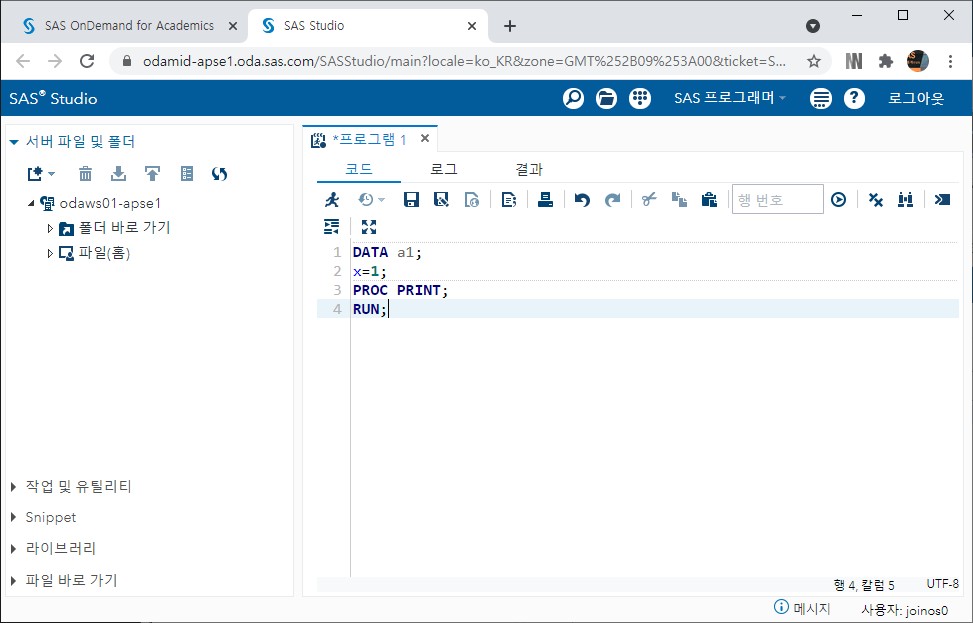Screen dimensions: 973x623
Task: Format the code icon
Action: [x=331, y=226]
